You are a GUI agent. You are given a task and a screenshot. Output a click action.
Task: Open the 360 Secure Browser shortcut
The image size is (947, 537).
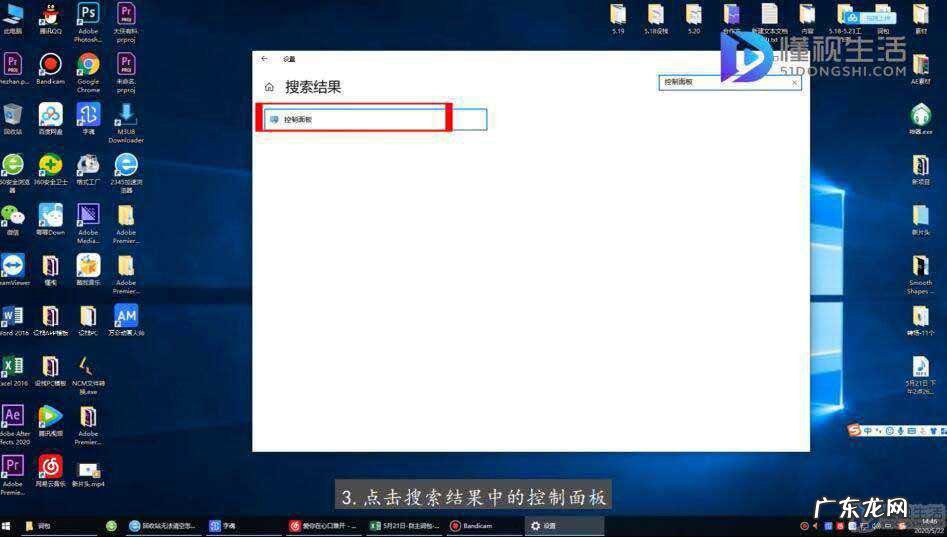(x=13, y=173)
